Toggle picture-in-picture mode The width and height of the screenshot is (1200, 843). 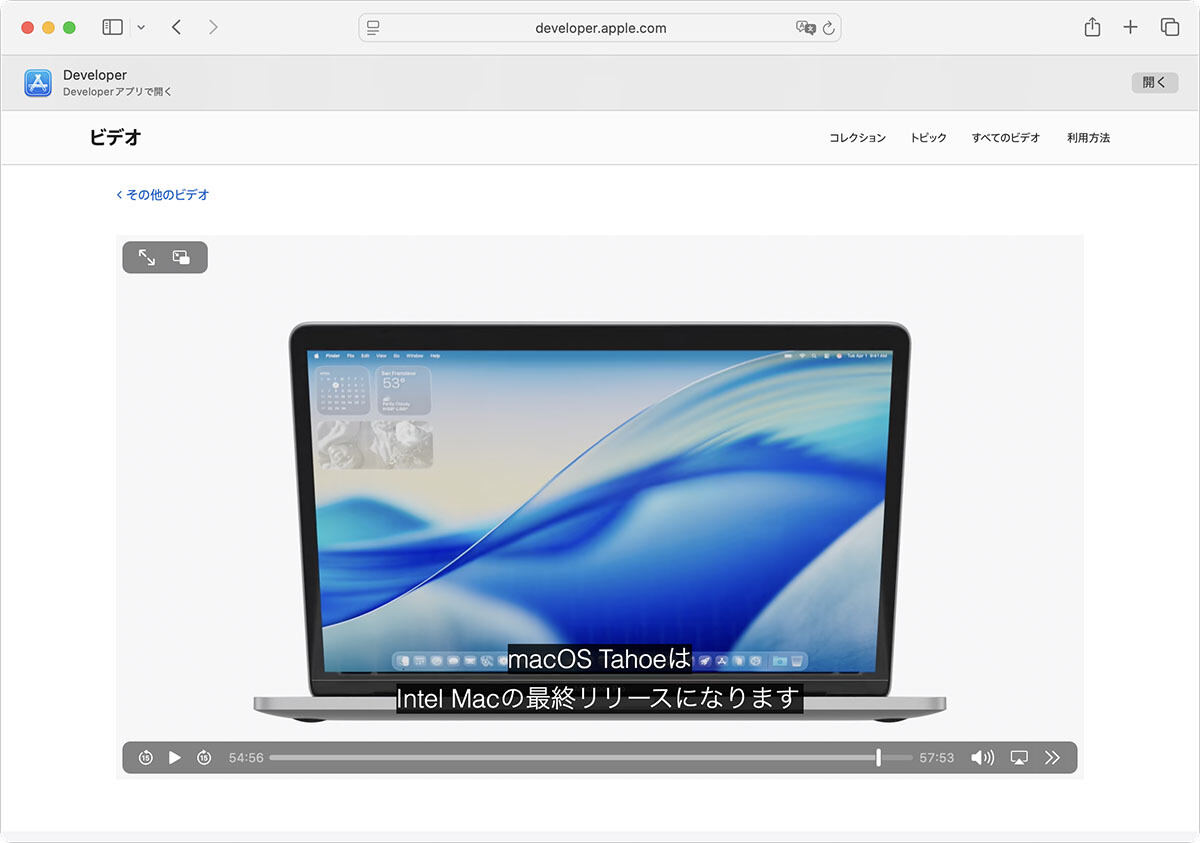tap(181, 257)
